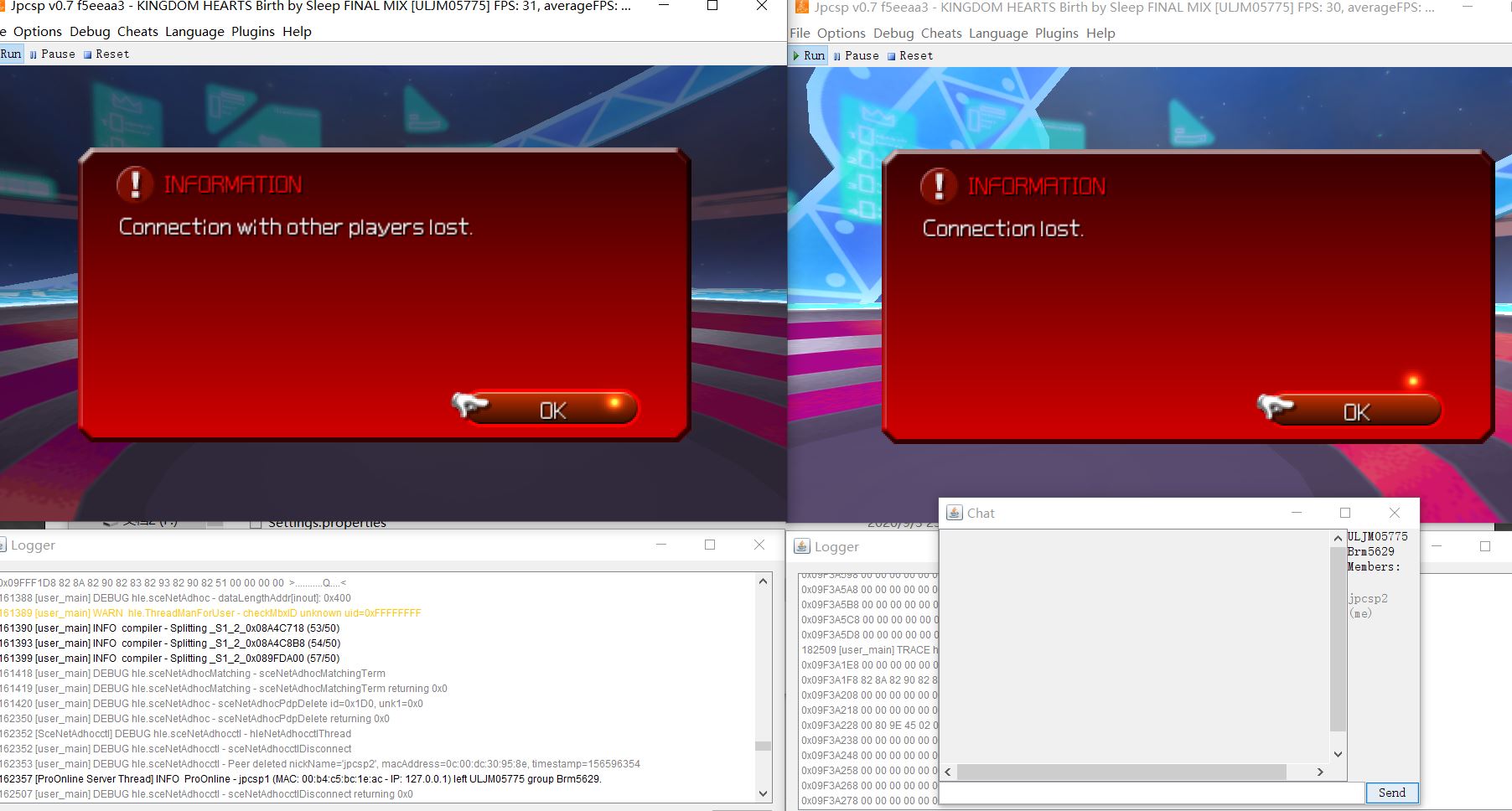Confirm OK on 'Connection with other players lost' dialog
1512x811 pixels.
(551, 409)
